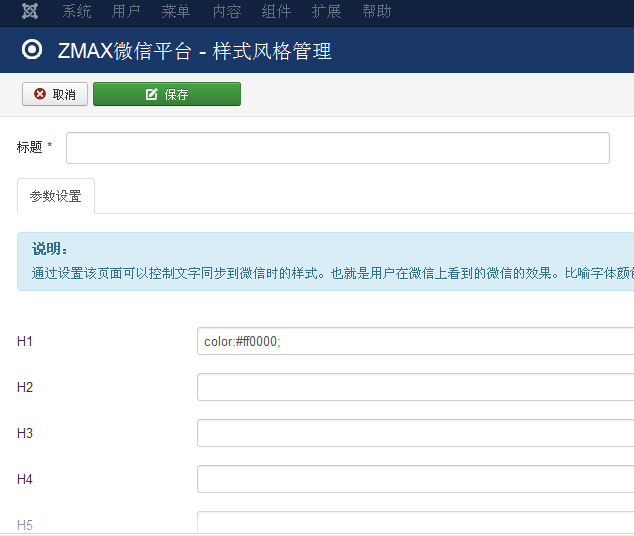Click the H3 style input field
634x536 pixels.
point(416,433)
